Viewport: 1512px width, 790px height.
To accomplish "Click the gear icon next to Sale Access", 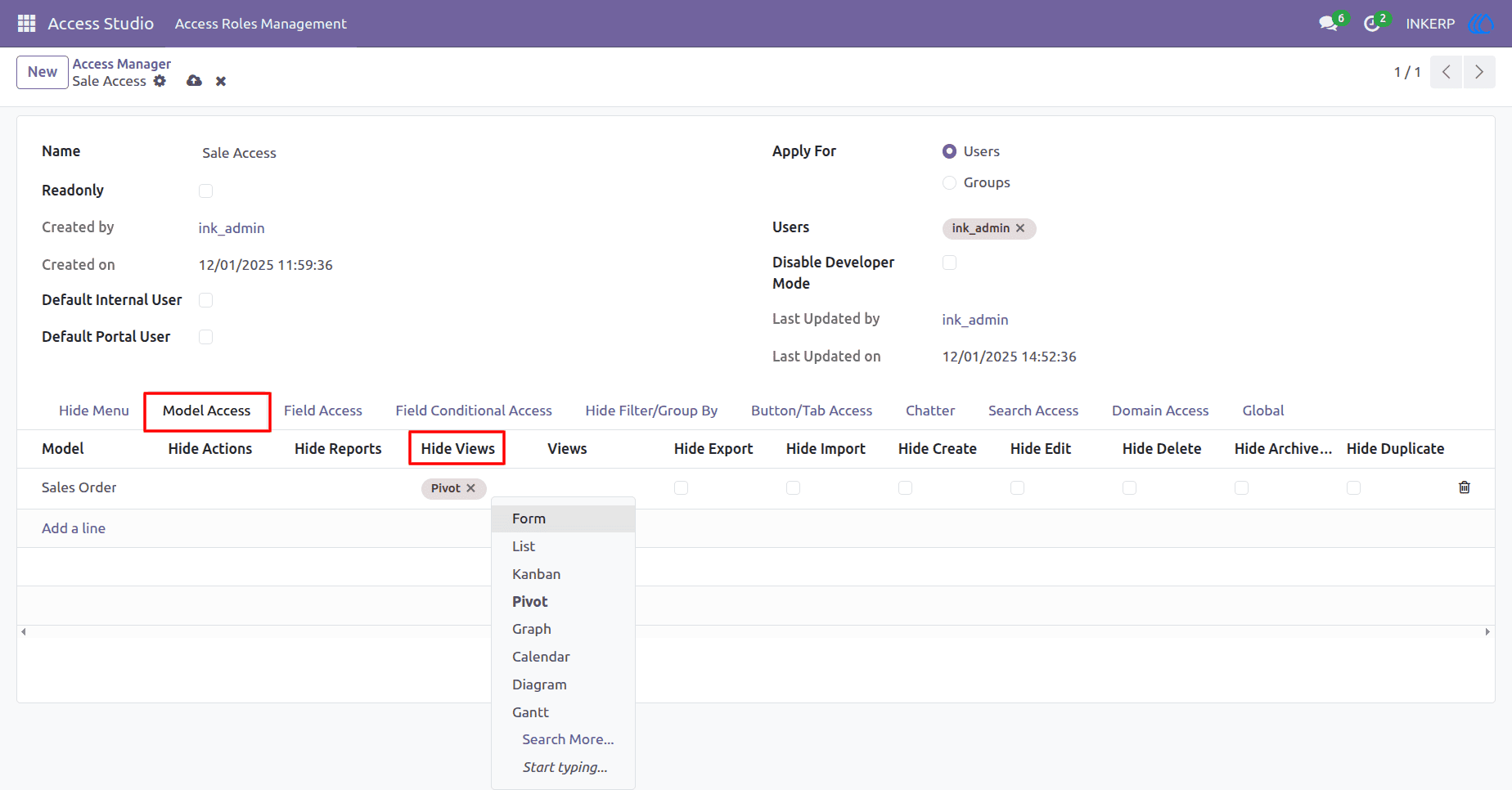I will [x=160, y=81].
